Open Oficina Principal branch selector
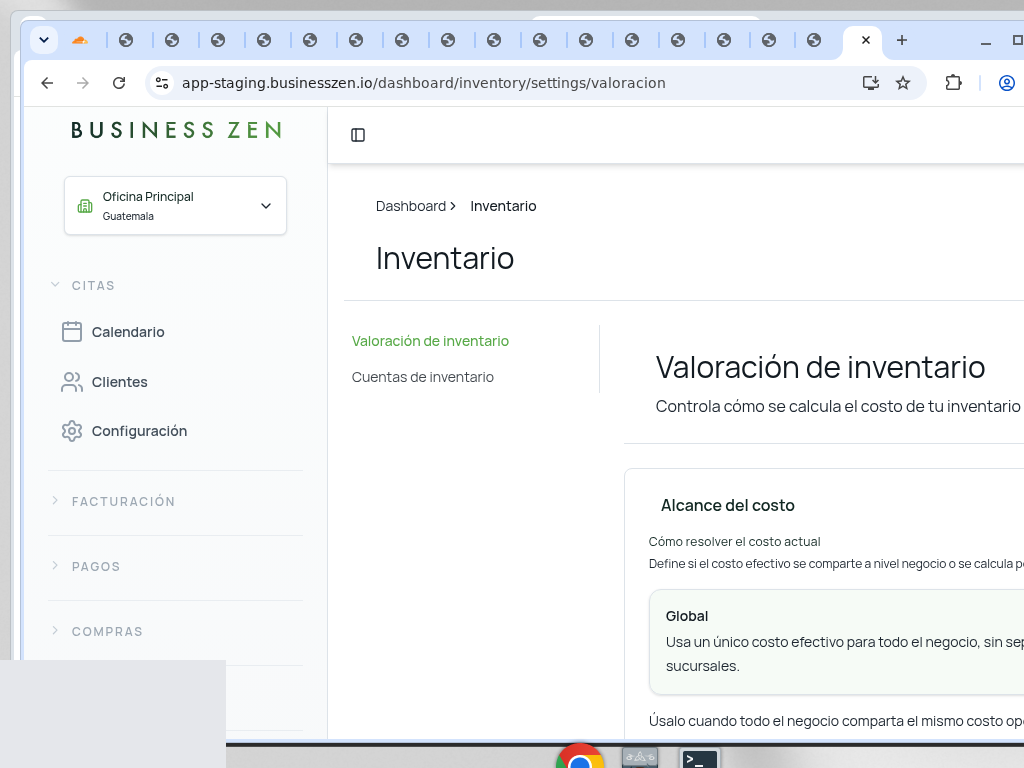 click(175, 206)
